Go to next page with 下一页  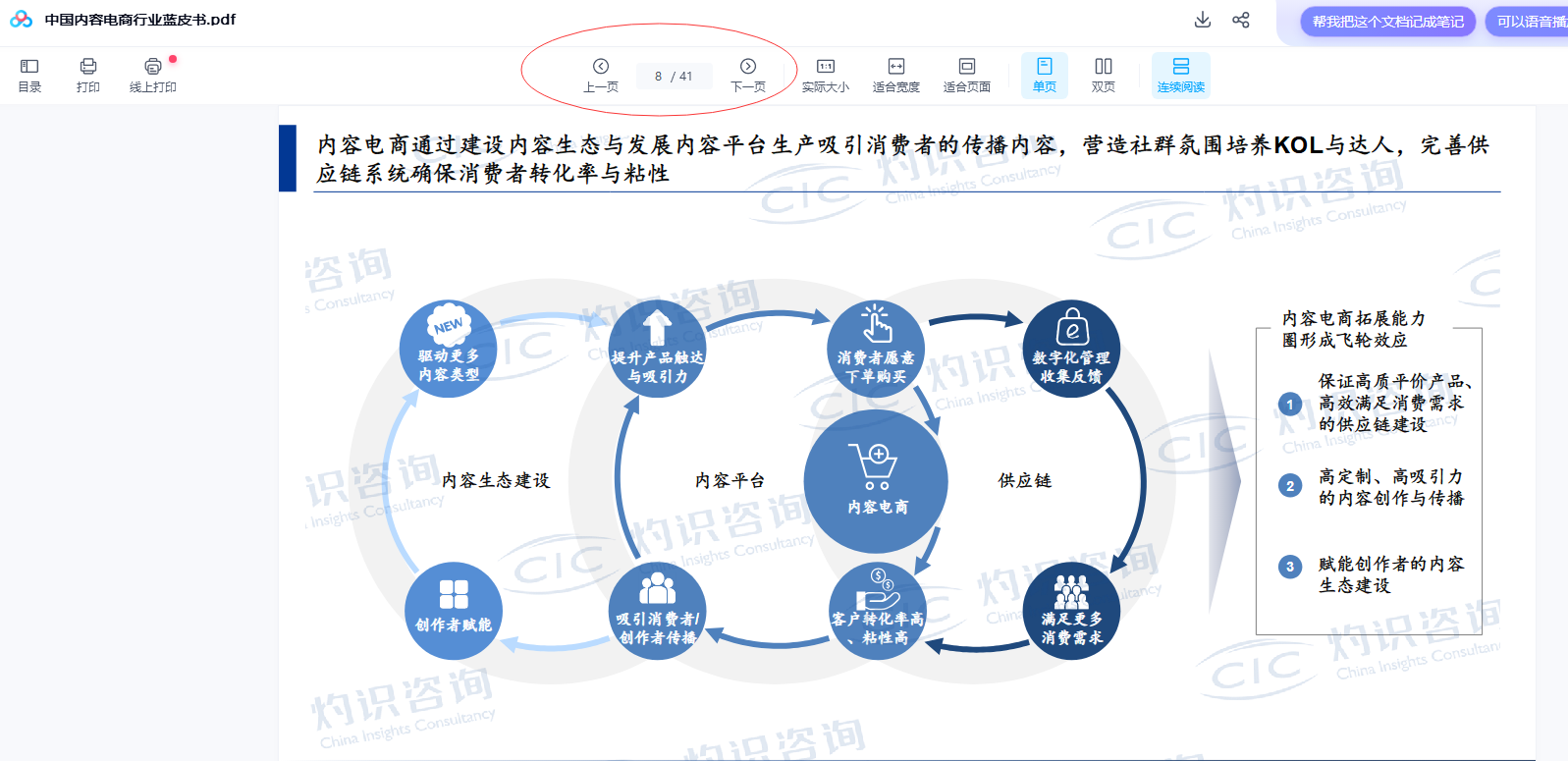(748, 75)
